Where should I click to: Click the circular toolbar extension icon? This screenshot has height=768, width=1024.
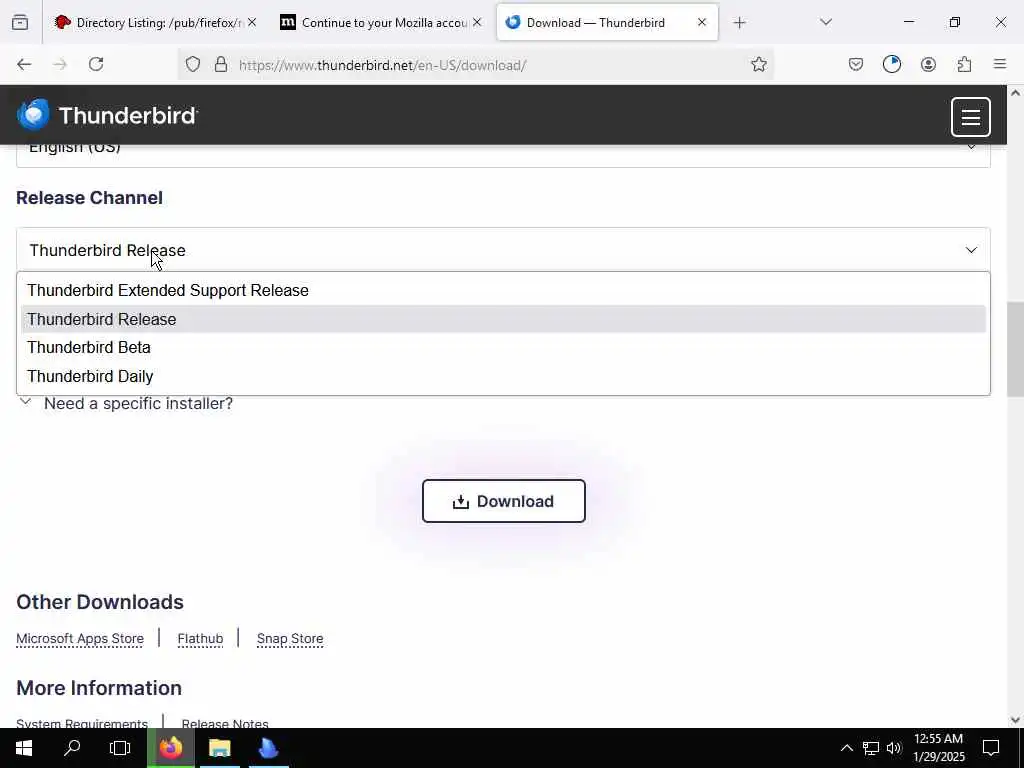(891, 64)
